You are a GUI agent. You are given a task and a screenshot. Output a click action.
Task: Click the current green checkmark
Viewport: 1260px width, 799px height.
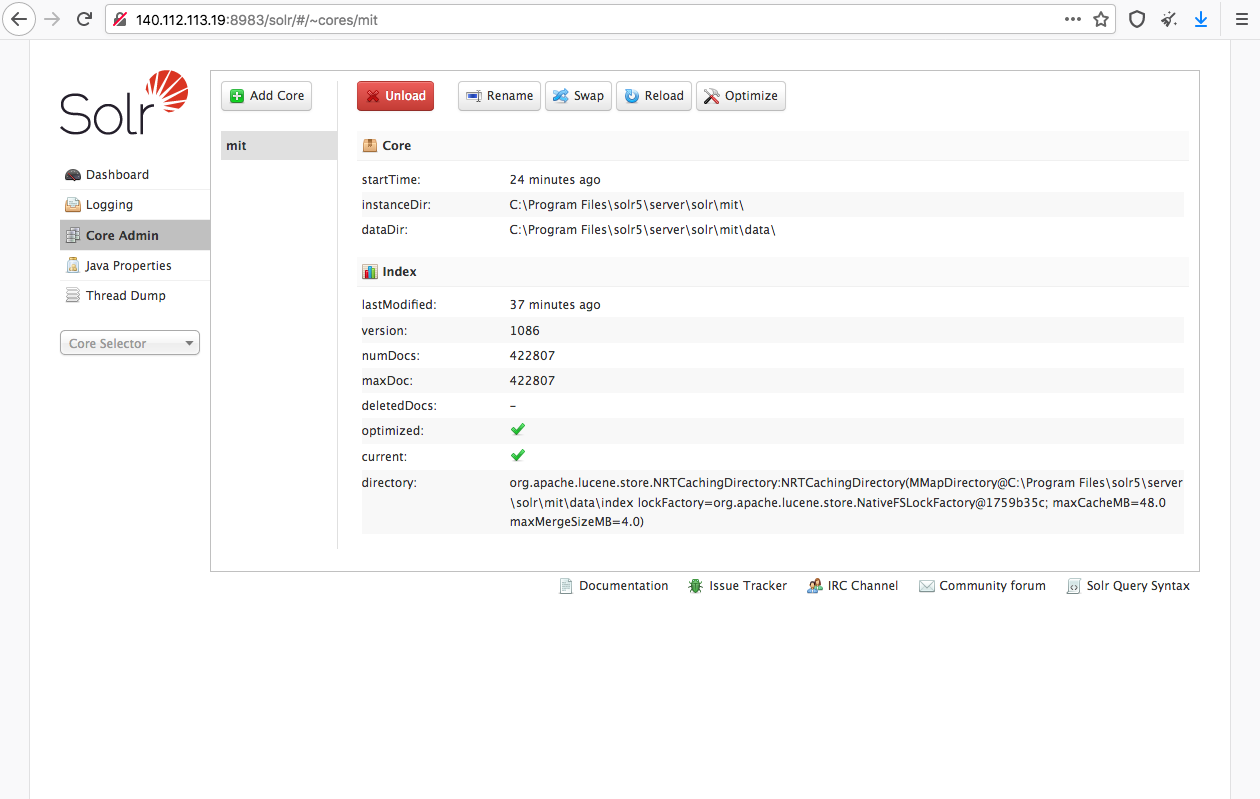coord(518,455)
